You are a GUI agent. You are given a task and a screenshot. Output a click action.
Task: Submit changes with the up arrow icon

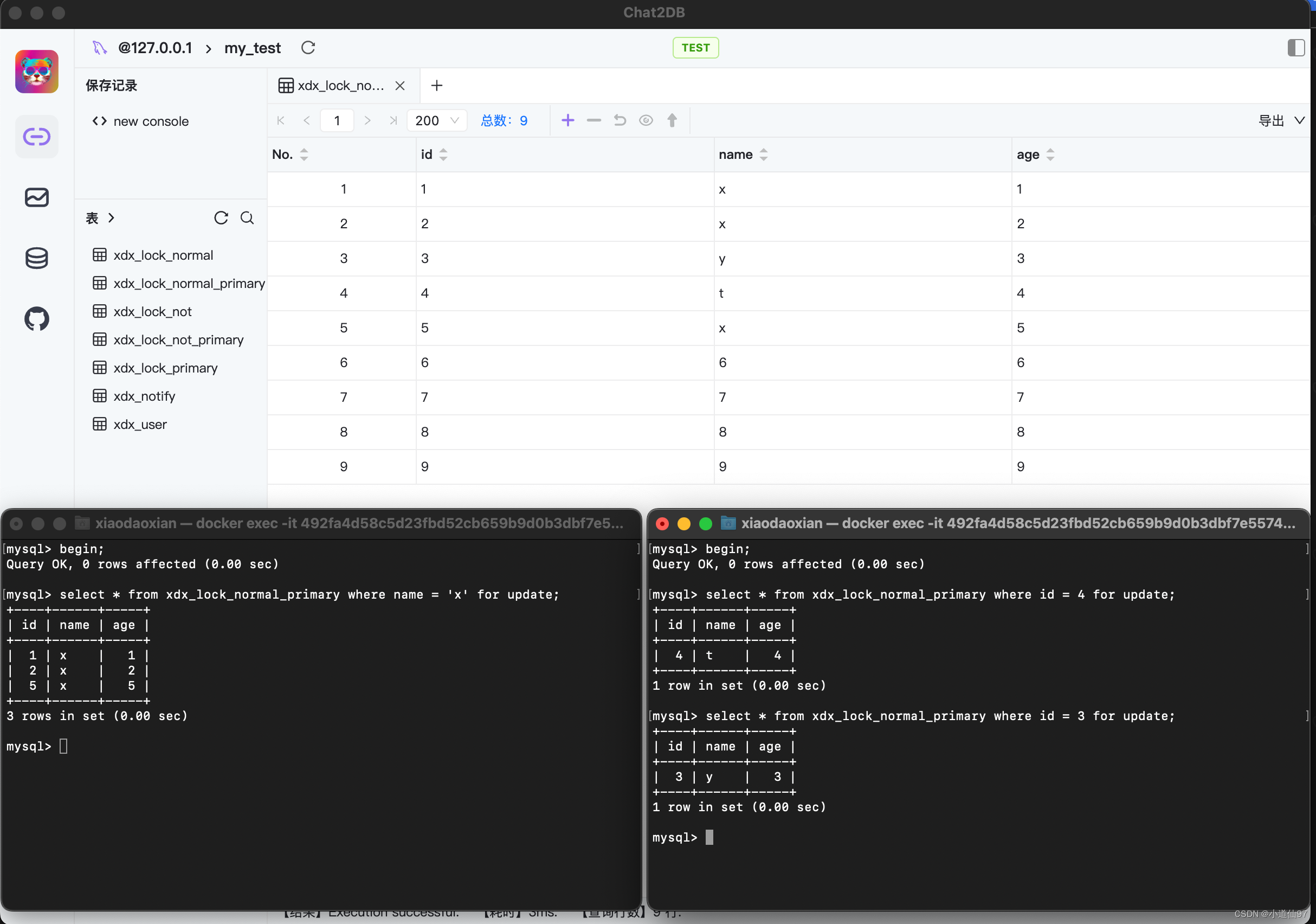(672, 120)
